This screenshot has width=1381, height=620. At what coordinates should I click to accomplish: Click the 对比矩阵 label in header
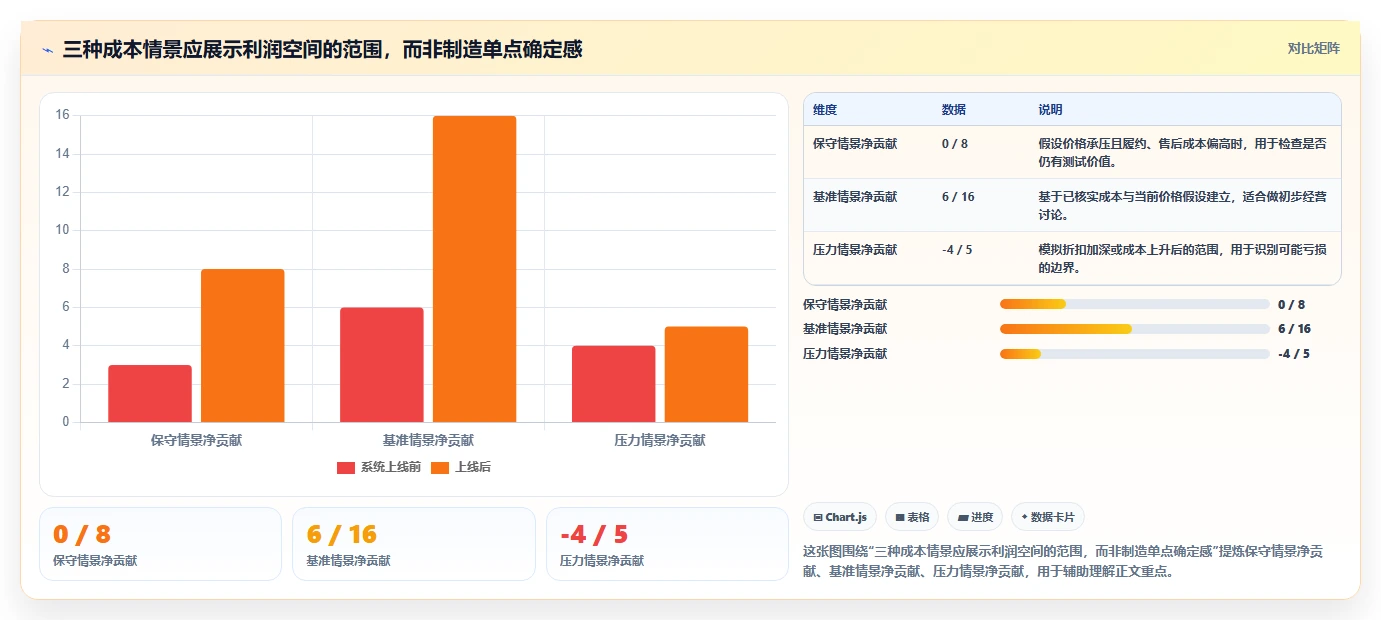coord(1313,48)
